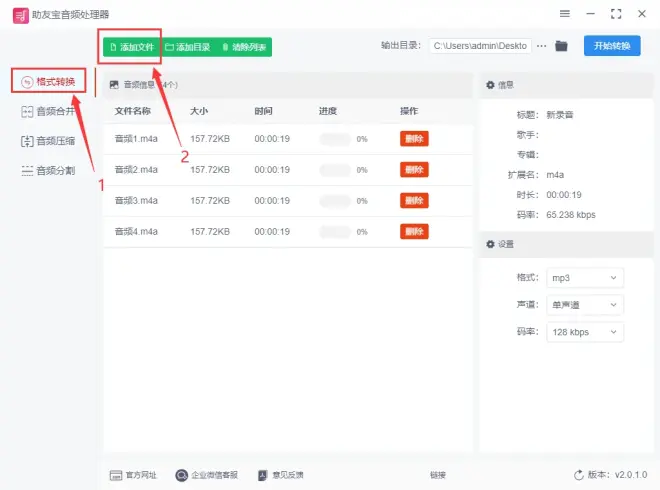Click the 大小 column header
Viewport: 660px width, 490px height.
pos(199,111)
